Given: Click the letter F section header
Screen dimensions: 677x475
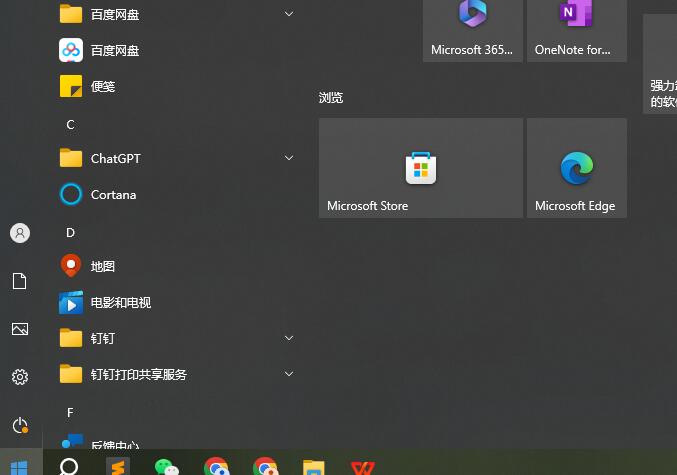Looking at the screenshot, I should [70, 413].
